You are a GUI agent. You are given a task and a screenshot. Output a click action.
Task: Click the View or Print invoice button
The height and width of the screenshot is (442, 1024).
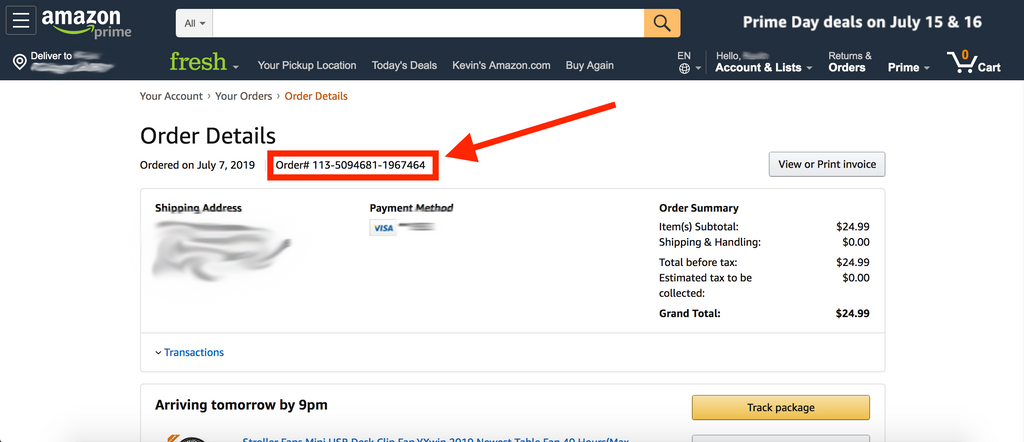click(x=826, y=164)
